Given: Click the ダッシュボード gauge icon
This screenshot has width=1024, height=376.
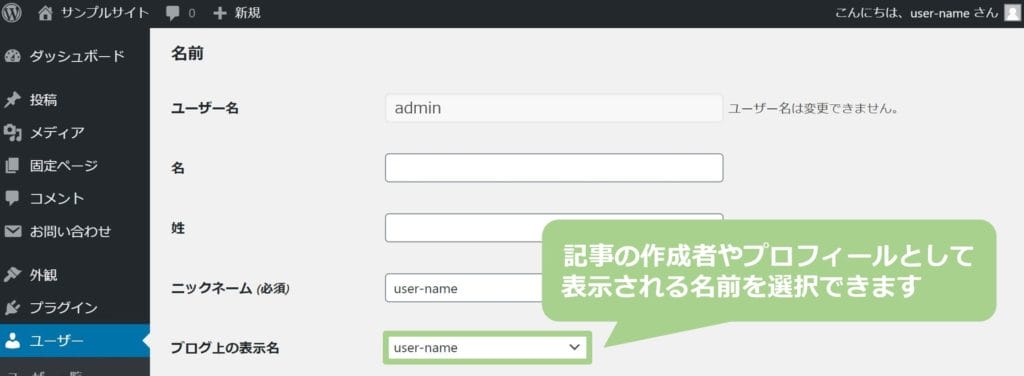Looking at the screenshot, I should tap(12, 56).
